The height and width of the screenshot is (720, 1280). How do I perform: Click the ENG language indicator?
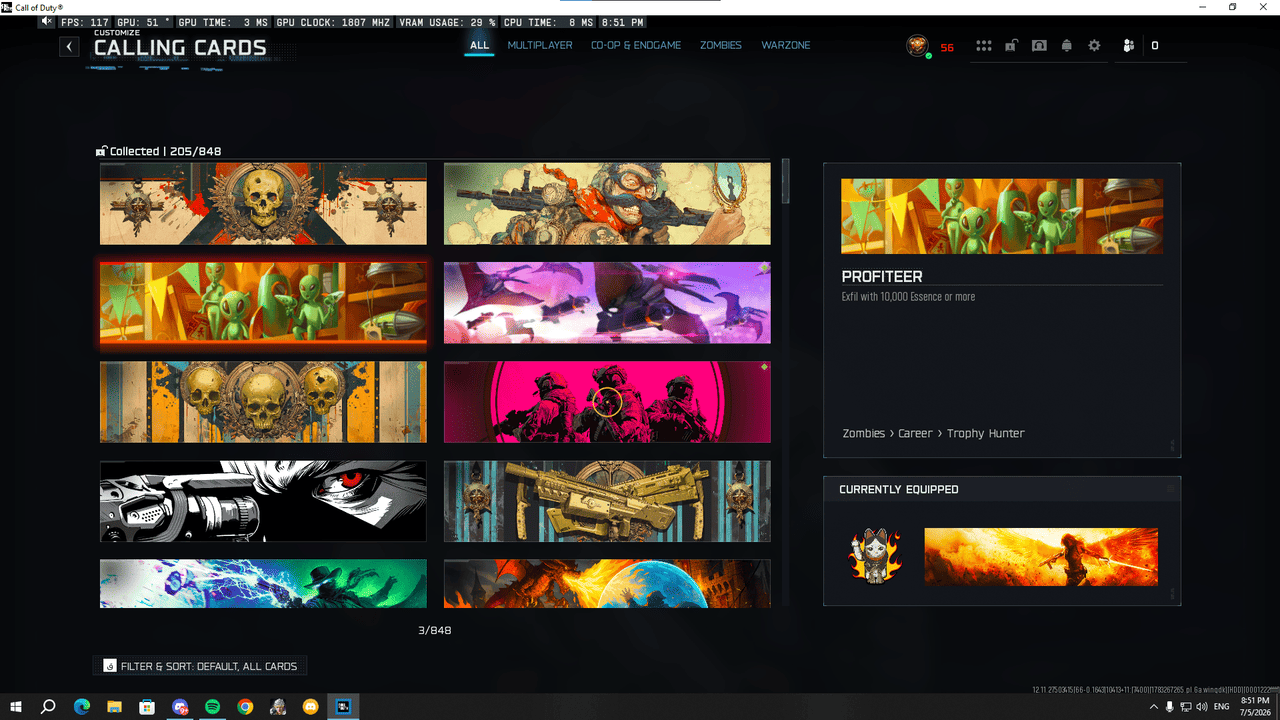(1222, 707)
